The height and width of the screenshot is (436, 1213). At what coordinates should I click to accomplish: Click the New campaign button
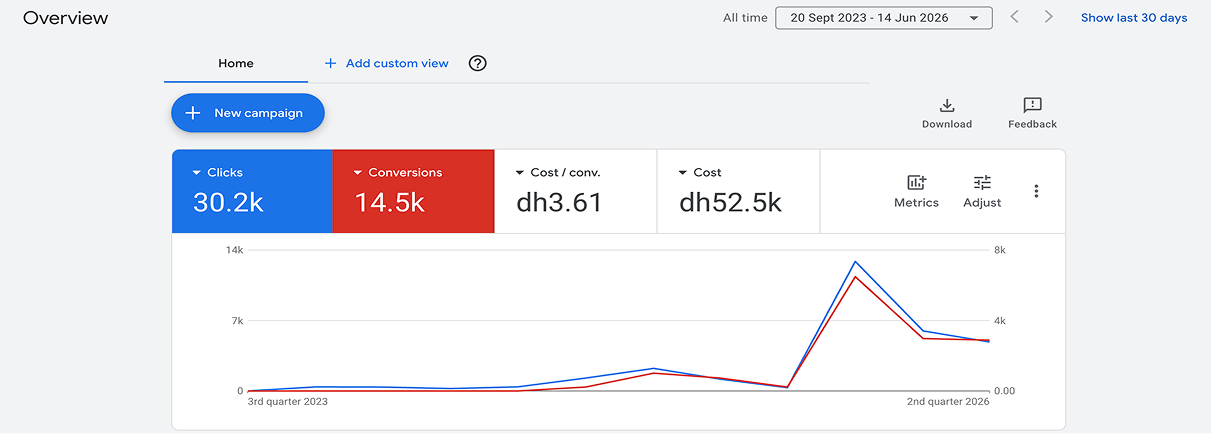pos(248,113)
